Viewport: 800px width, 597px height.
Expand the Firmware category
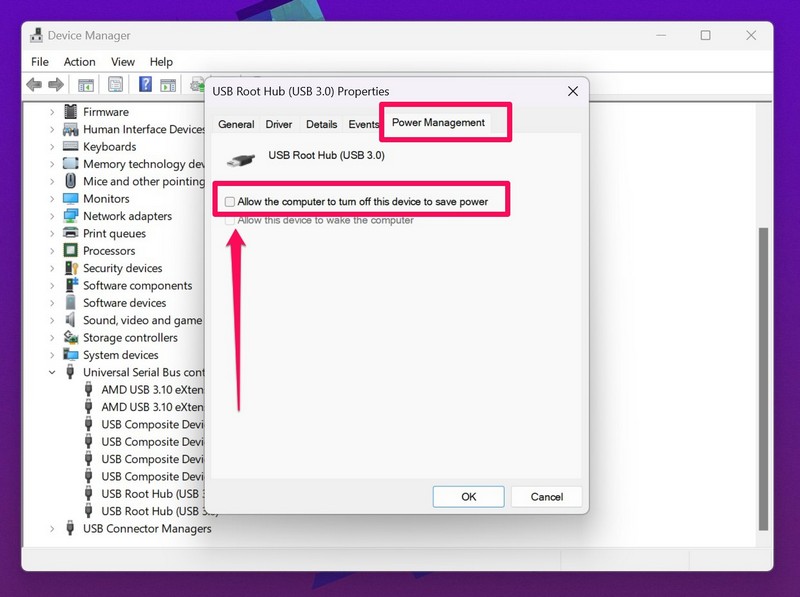point(52,112)
